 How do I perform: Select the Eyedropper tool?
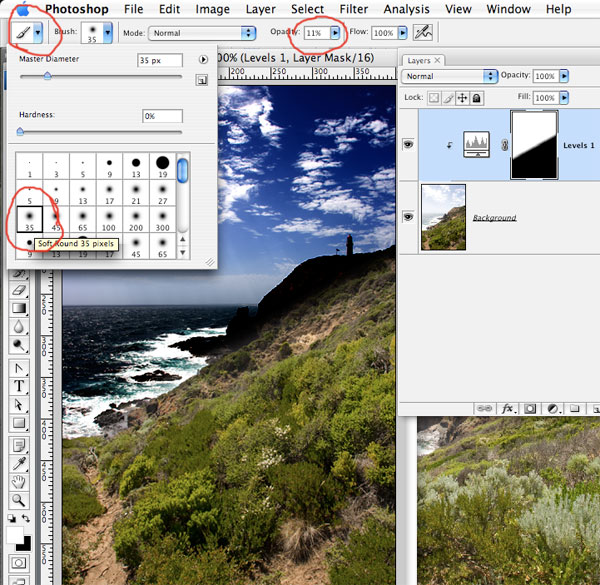click(x=19, y=463)
